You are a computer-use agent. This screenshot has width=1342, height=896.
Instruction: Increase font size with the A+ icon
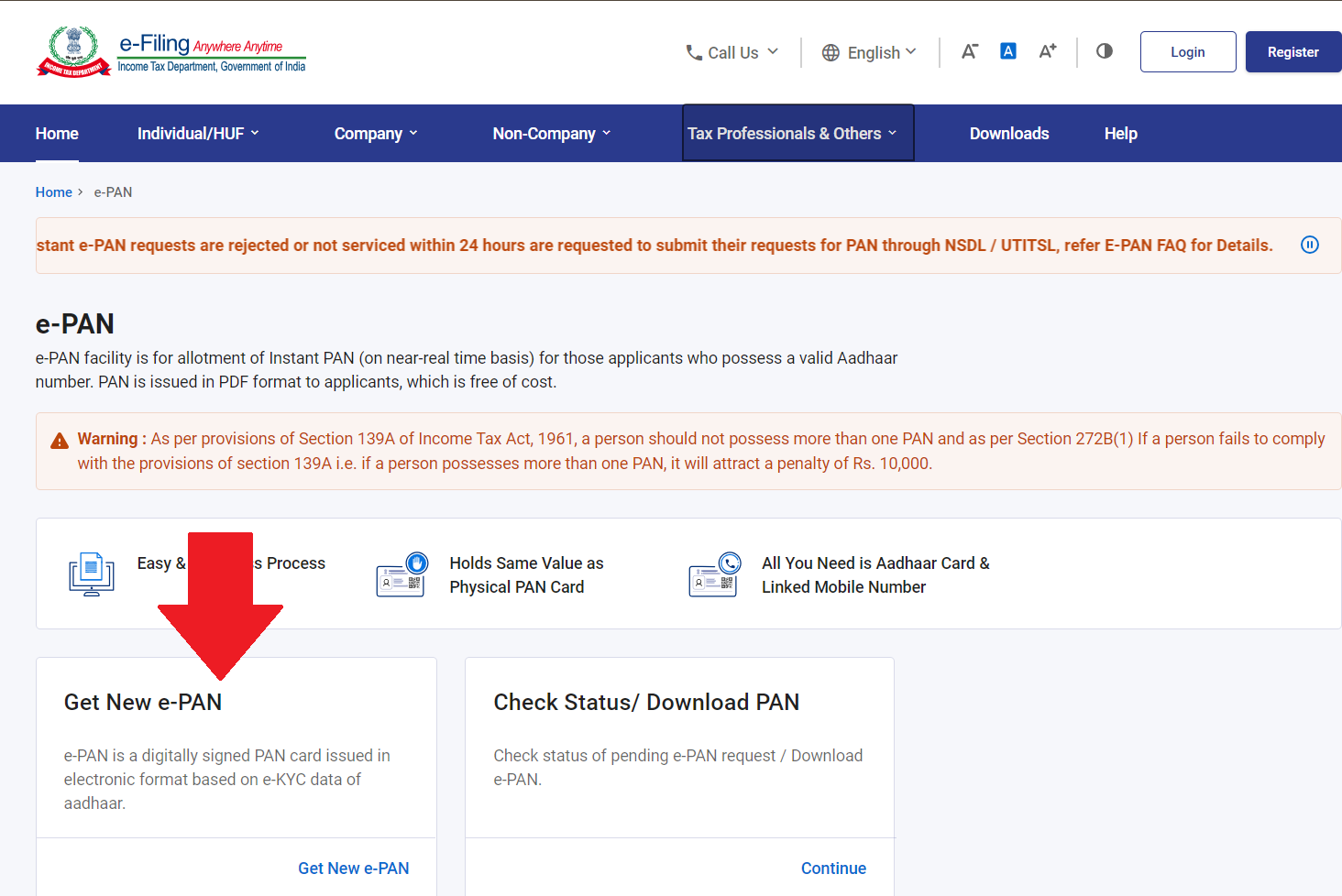(1047, 51)
